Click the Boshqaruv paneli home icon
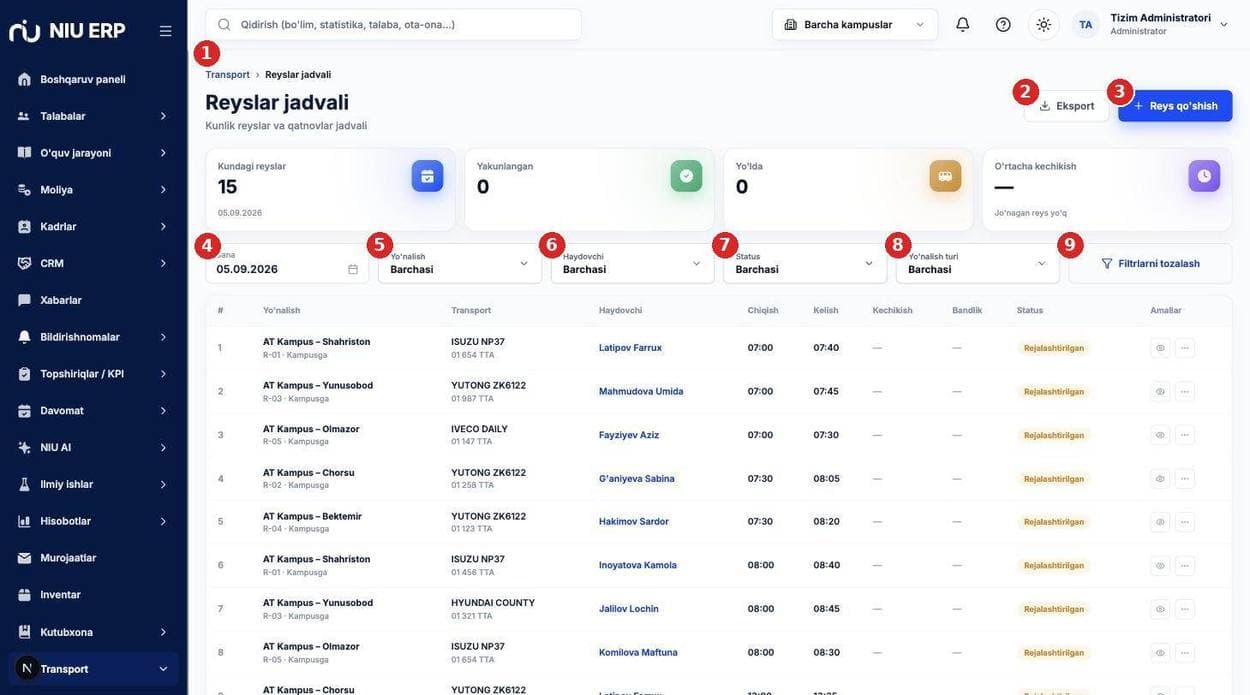This screenshot has width=1250, height=695. [x=24, y=79]
